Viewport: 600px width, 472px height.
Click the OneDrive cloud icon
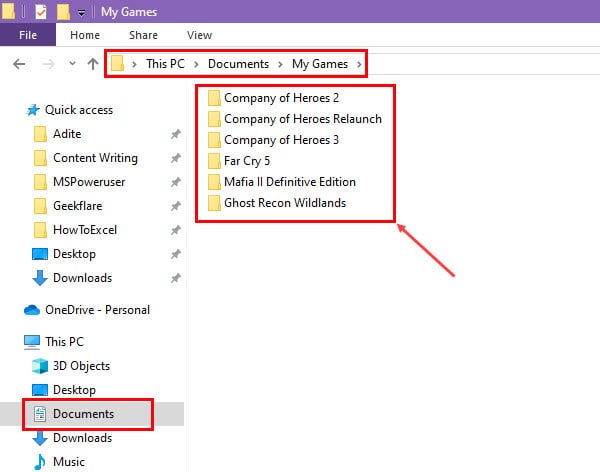coord(32,310)
